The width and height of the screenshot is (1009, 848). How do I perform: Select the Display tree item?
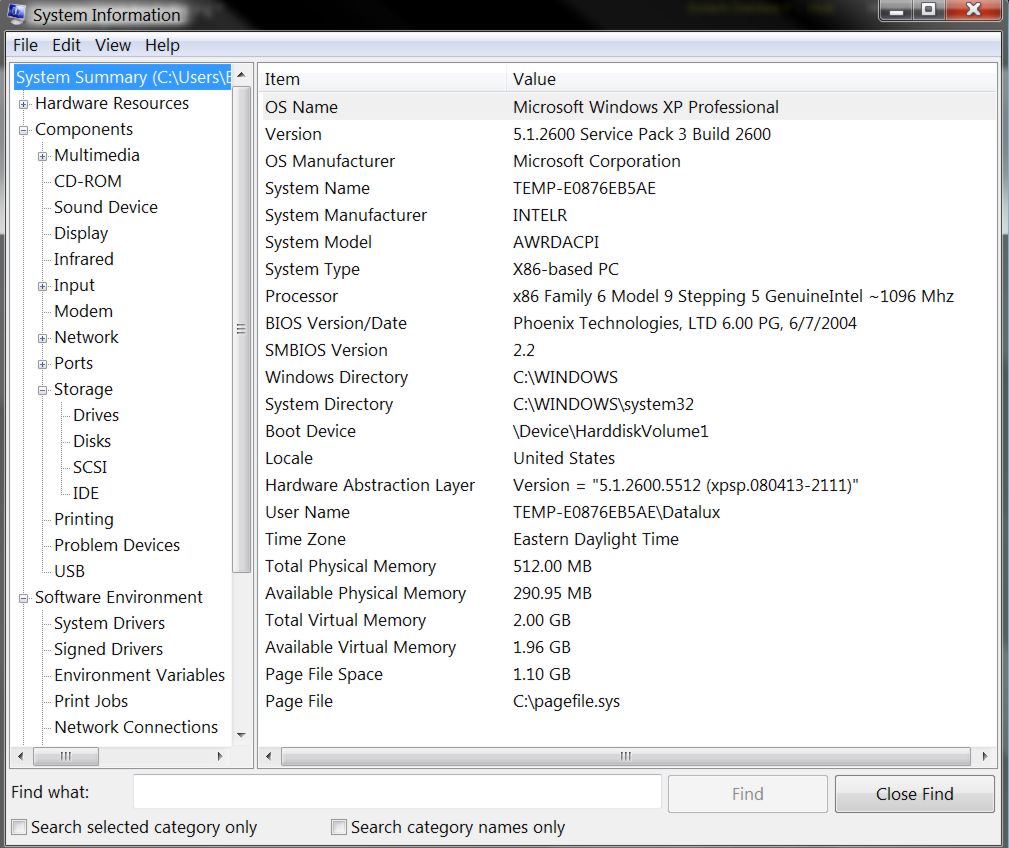point(81,233)
